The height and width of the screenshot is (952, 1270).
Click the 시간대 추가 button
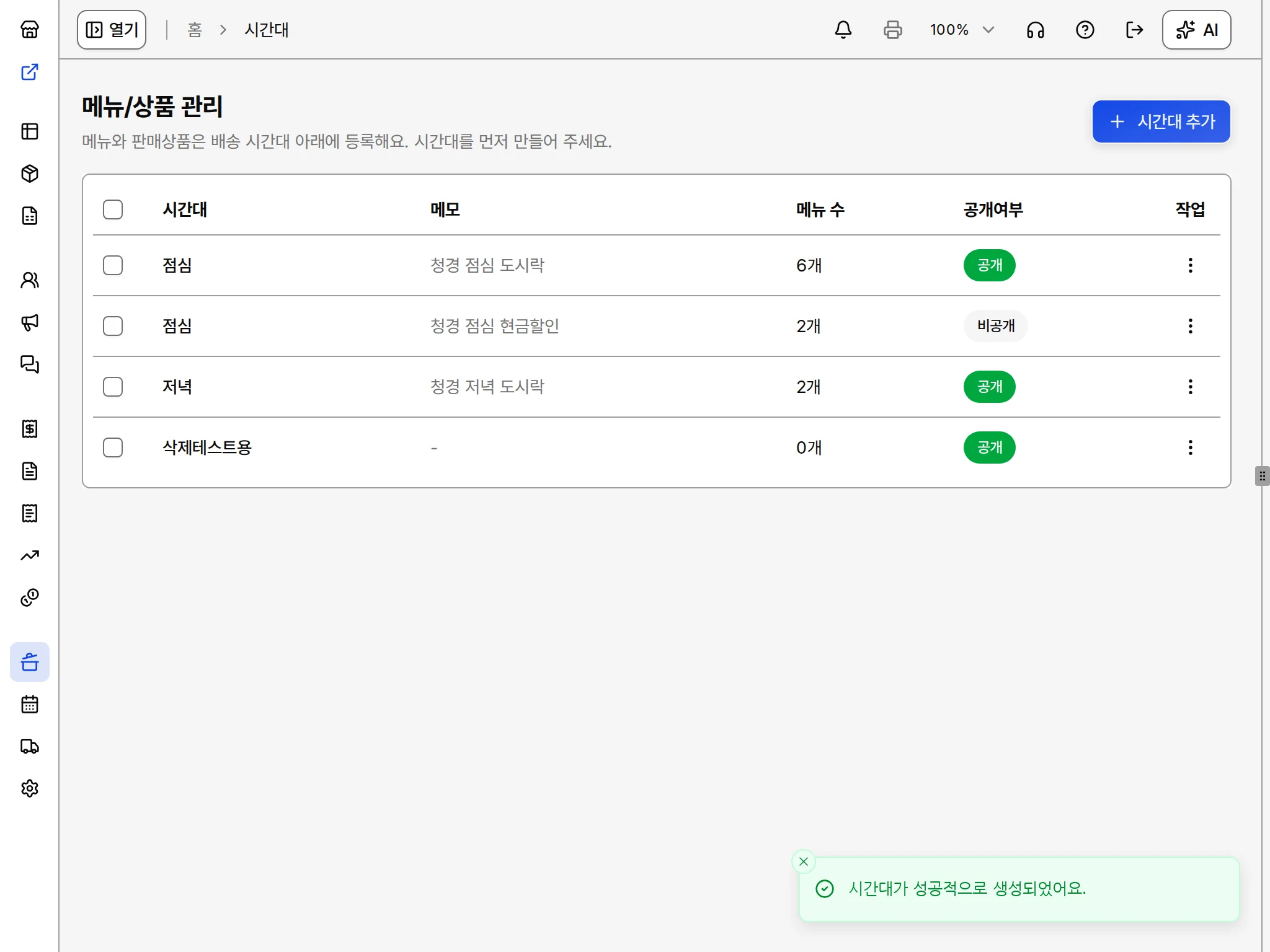point(1161,121)
